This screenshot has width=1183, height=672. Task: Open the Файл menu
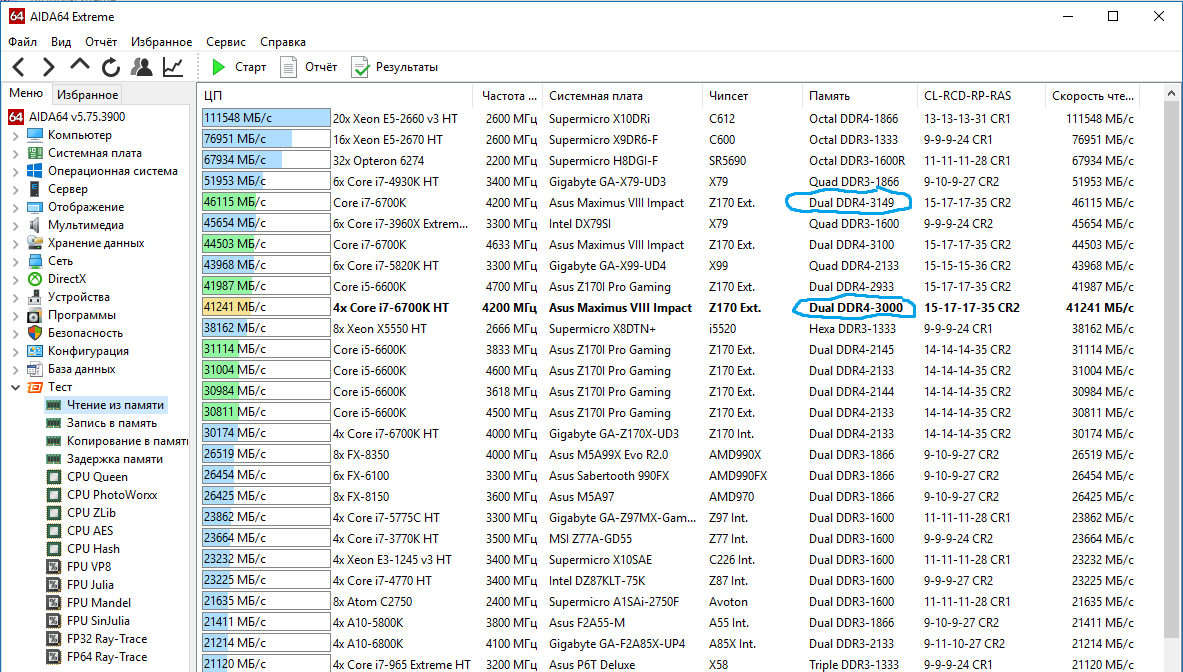click(x=23, y=41)
